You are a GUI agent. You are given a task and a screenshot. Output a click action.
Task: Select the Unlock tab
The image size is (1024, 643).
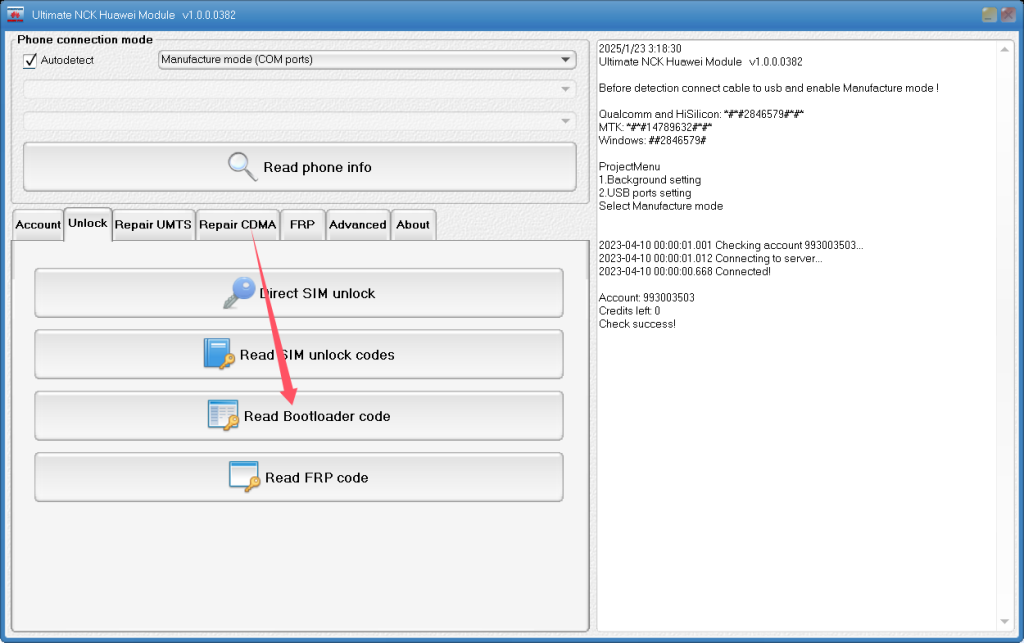pyautogui.click(x=88, y=224)
